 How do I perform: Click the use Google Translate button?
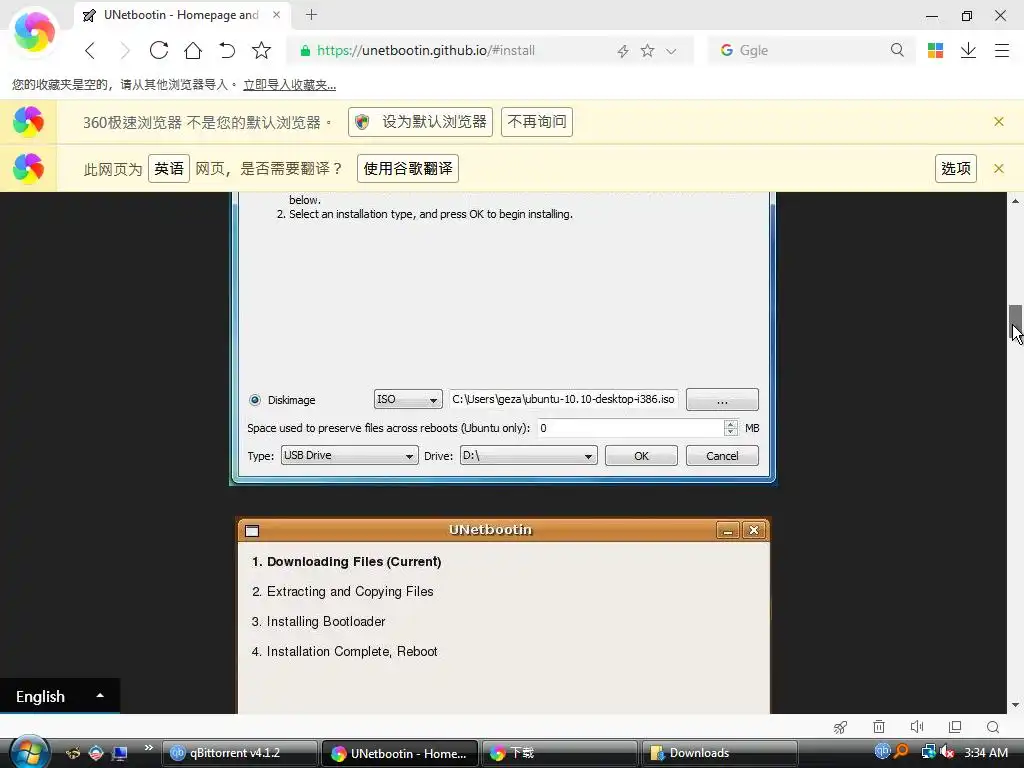point(408,168)
